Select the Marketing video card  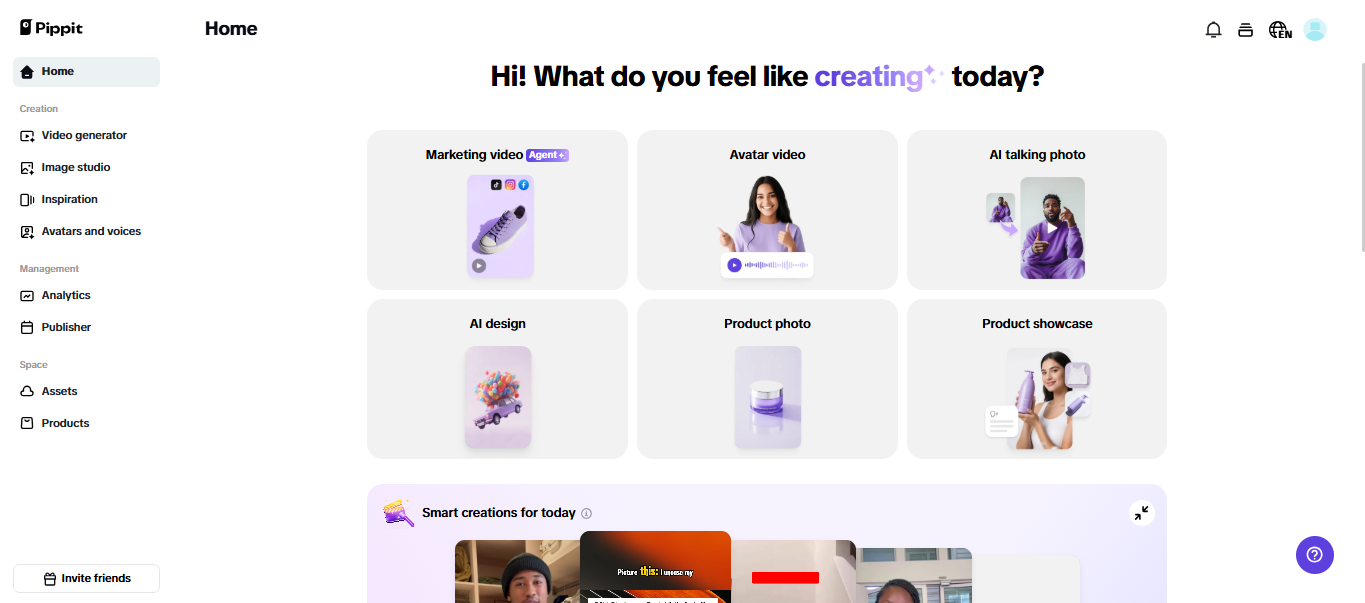click(497, 210)
